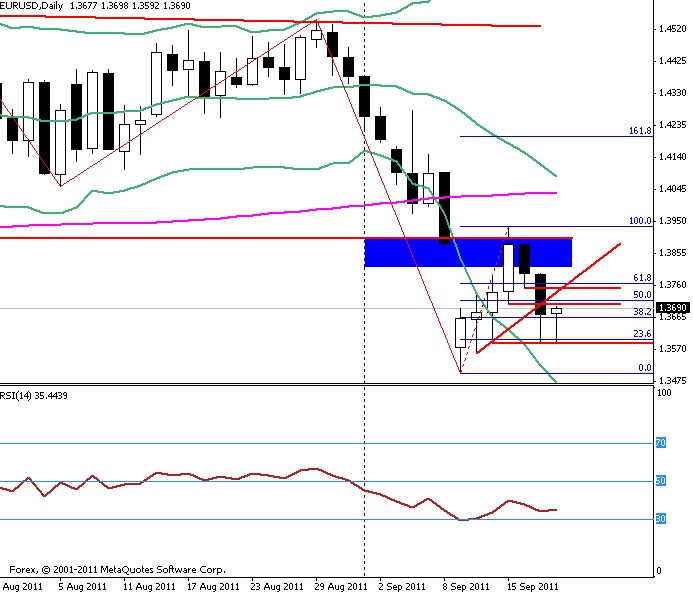The width and height of the screenshot is (693, 595).
Task: Click the date label 8 Sep 2011
Action: pos(466,587)
